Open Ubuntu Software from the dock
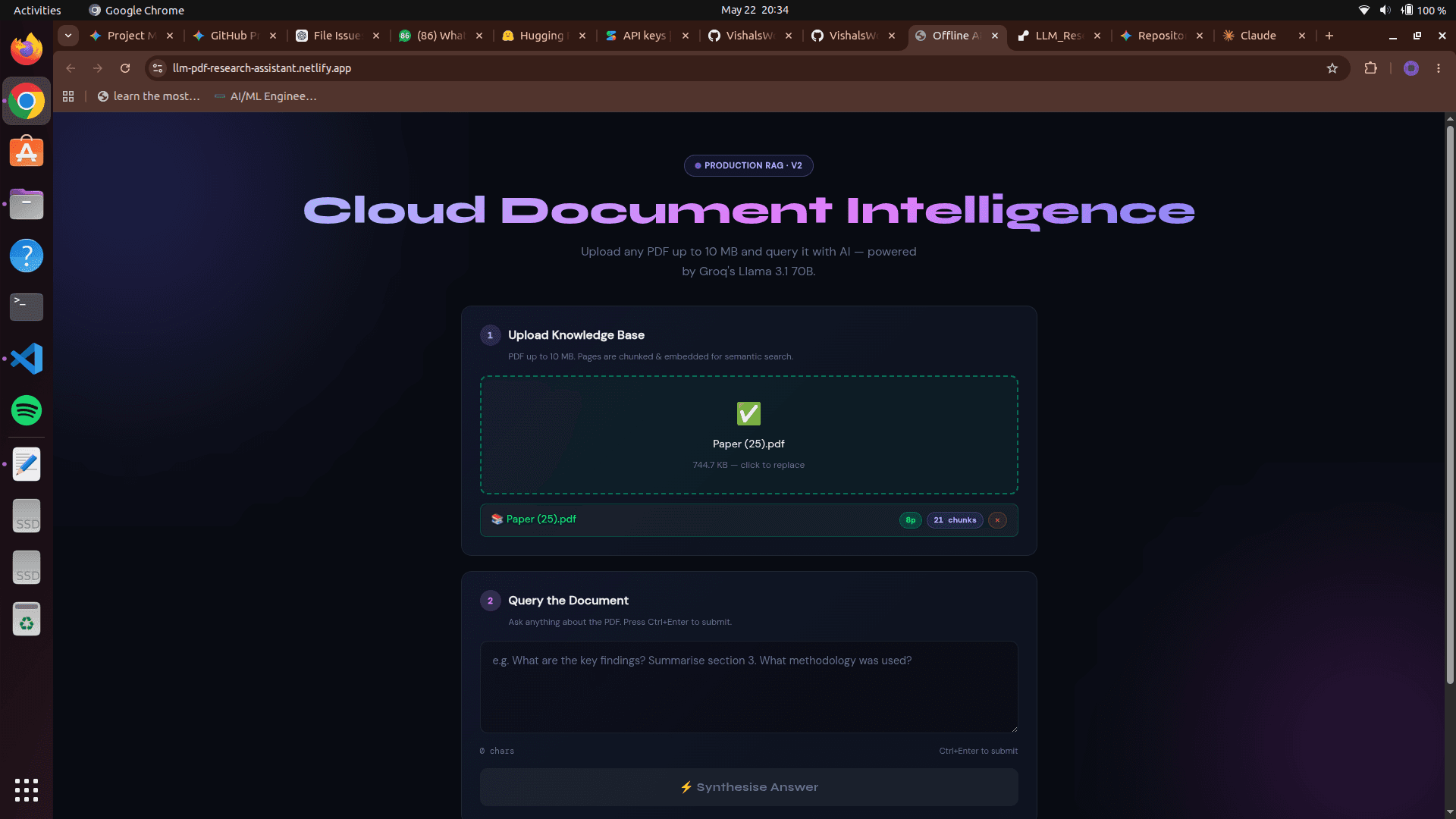 [x=27, y=152]
